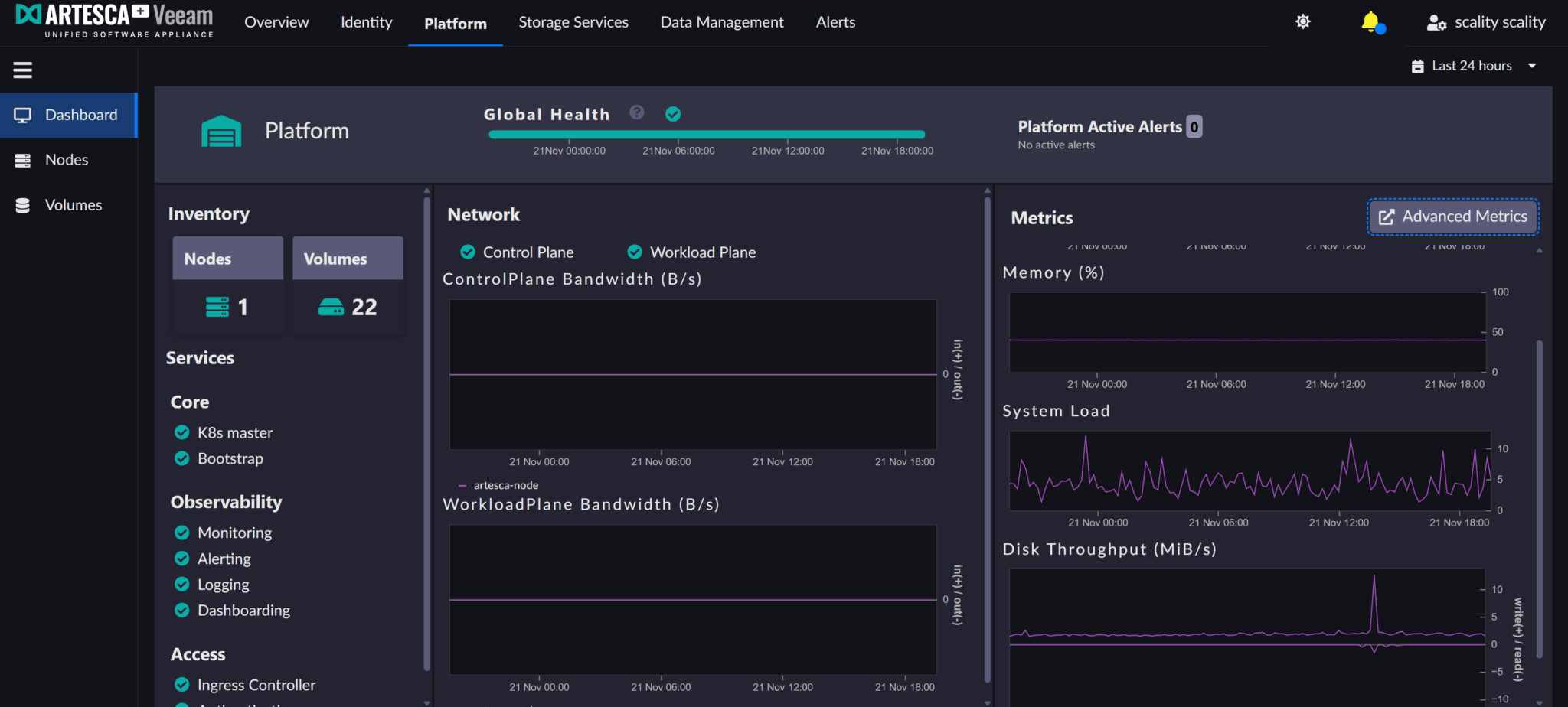The width and height of the screenshot is (1568, 707).
Task: Click the scality user account icon
Action: click(1436, 23)
